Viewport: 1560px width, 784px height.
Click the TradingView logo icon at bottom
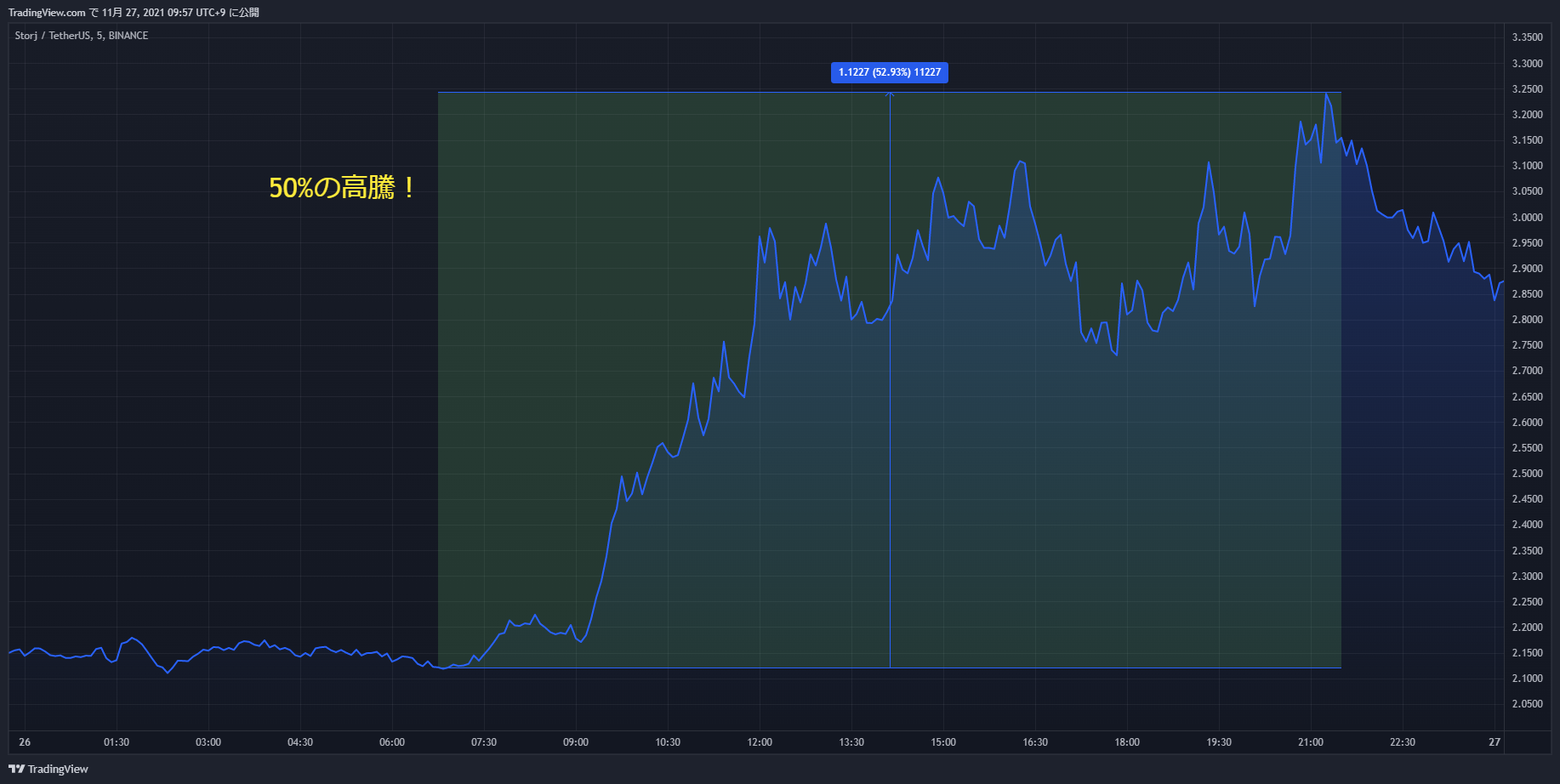pos(16,769)
